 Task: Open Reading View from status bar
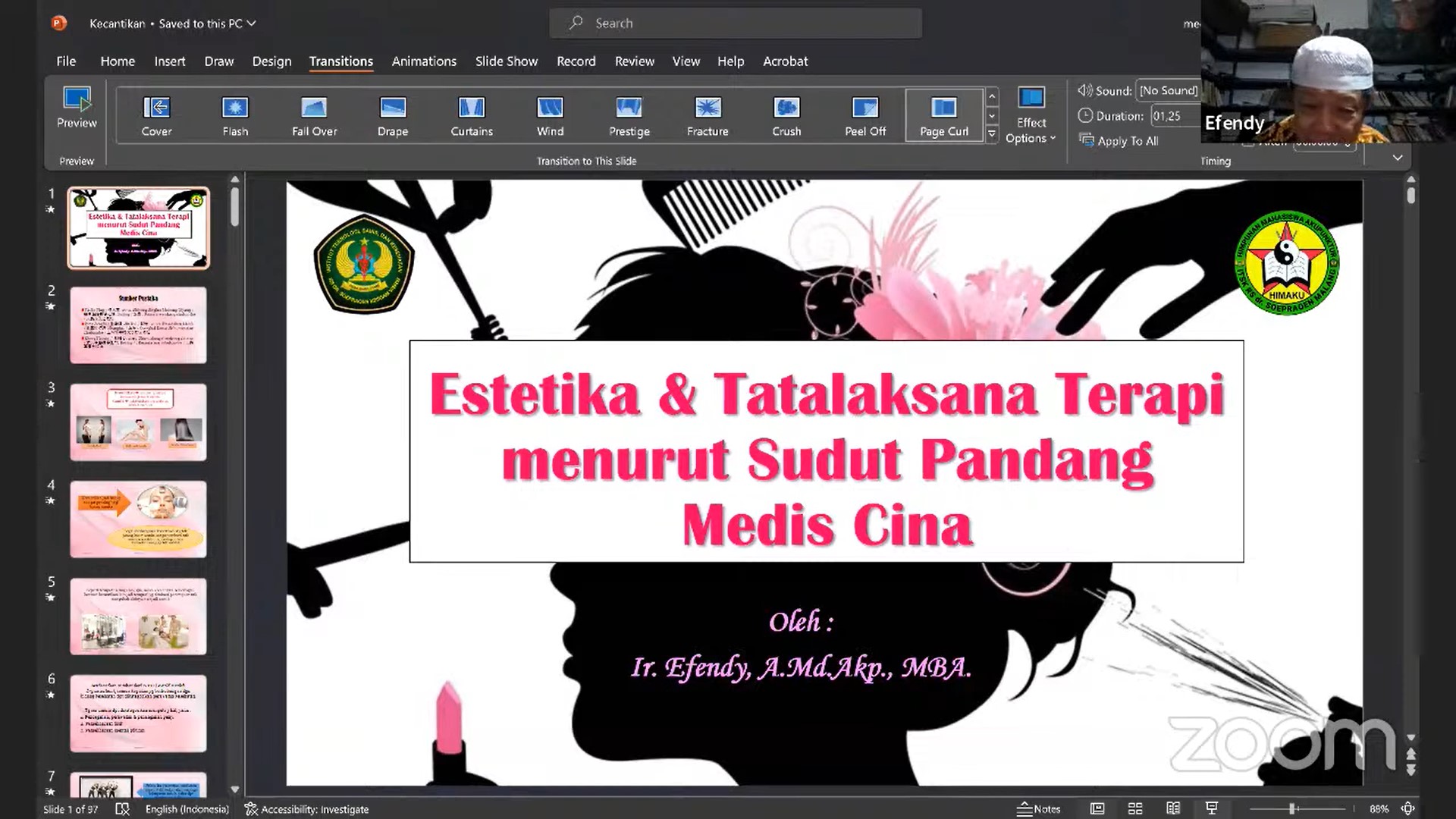tap(1173, 808)
